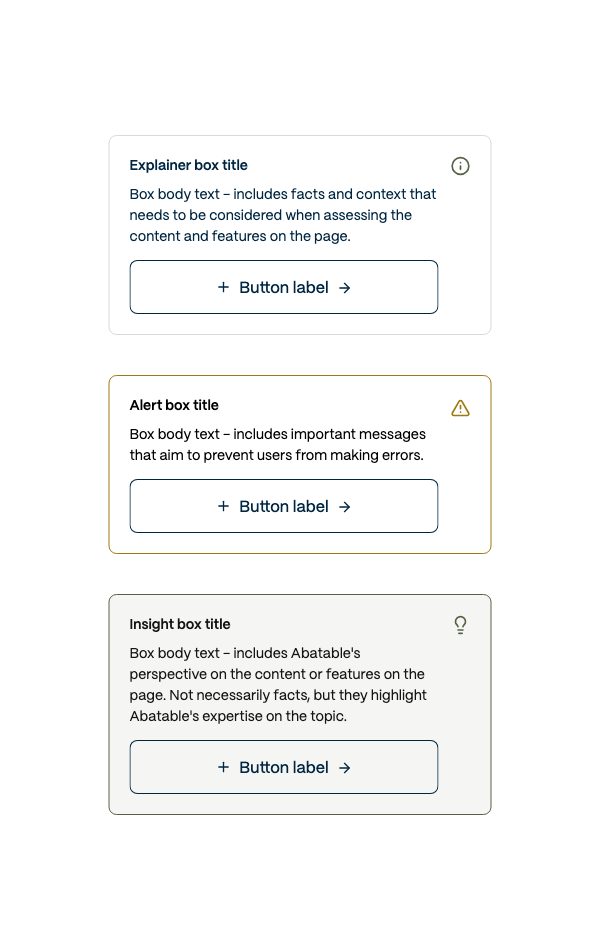Click the Explainer box body text paragraph
Image resolution: width=600 pixels, height=950 pixels.
pos(282,215)
